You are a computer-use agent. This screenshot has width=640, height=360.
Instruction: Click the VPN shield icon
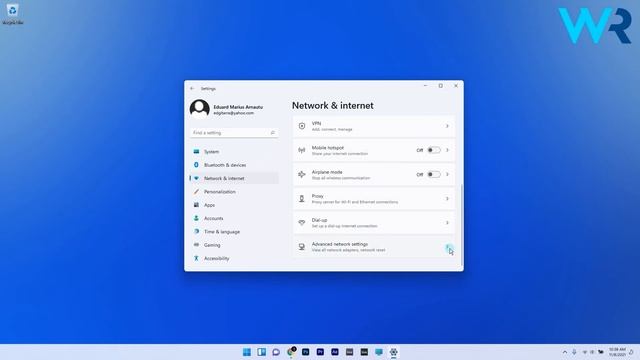tap(302, 126)
